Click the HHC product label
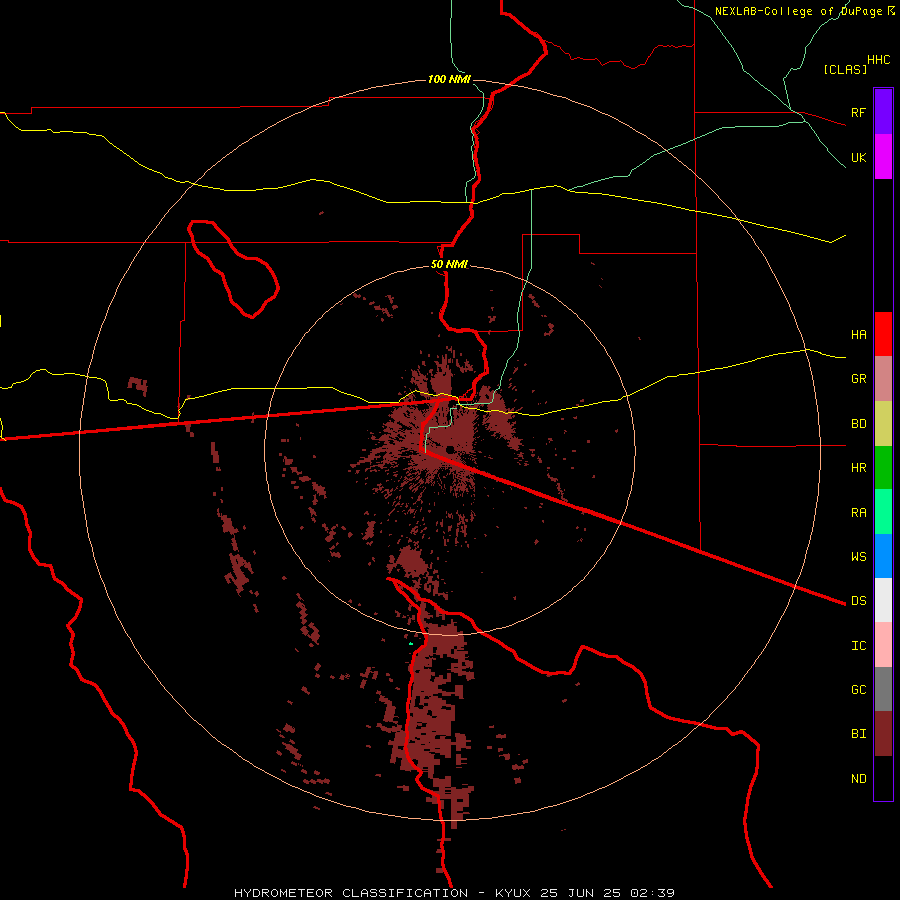 click(878, 60)
